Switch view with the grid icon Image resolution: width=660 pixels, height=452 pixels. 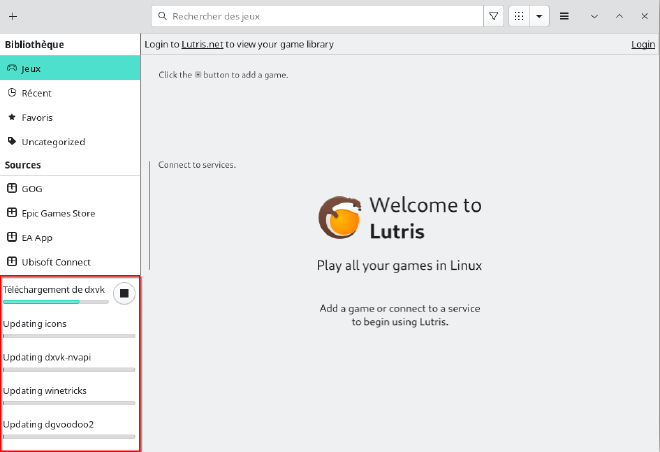coord(519,17)
